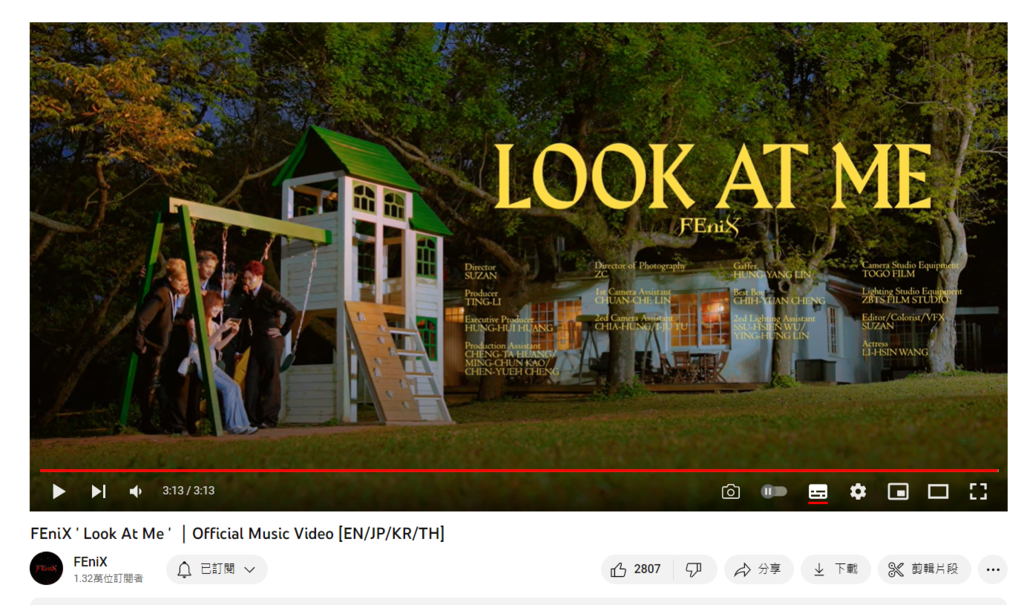
Task: Dislike this video
Action: [x=694, y=570]
